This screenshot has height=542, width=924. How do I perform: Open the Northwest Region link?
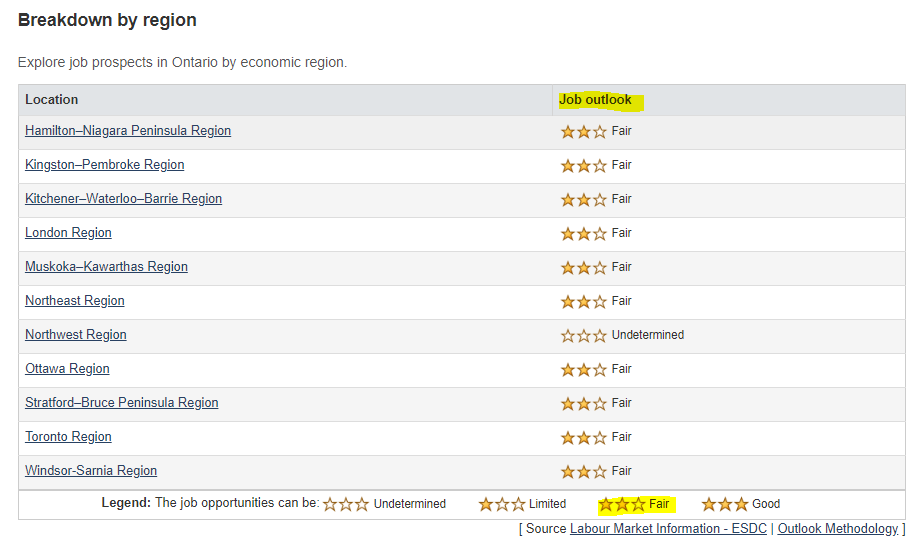(x=76, y=335)
